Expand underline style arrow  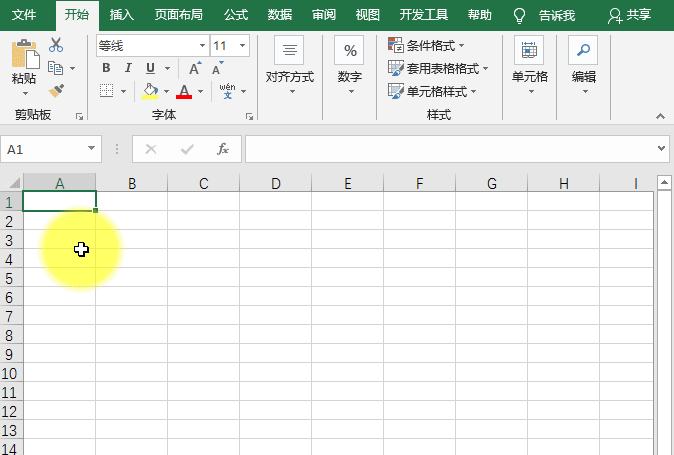[167, 68]
